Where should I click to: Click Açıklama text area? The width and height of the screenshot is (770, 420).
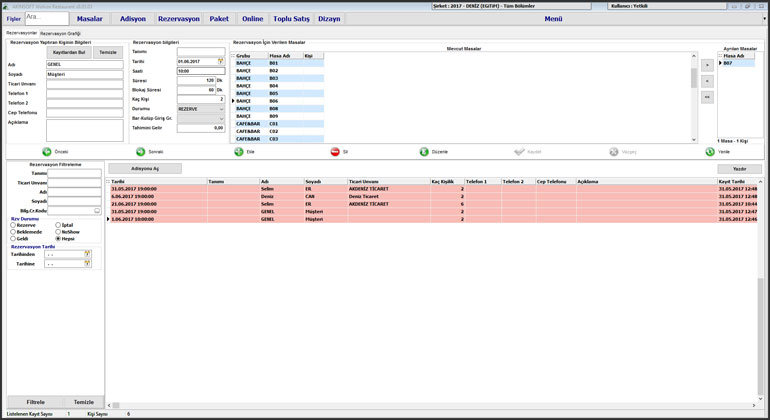(84, 130)
